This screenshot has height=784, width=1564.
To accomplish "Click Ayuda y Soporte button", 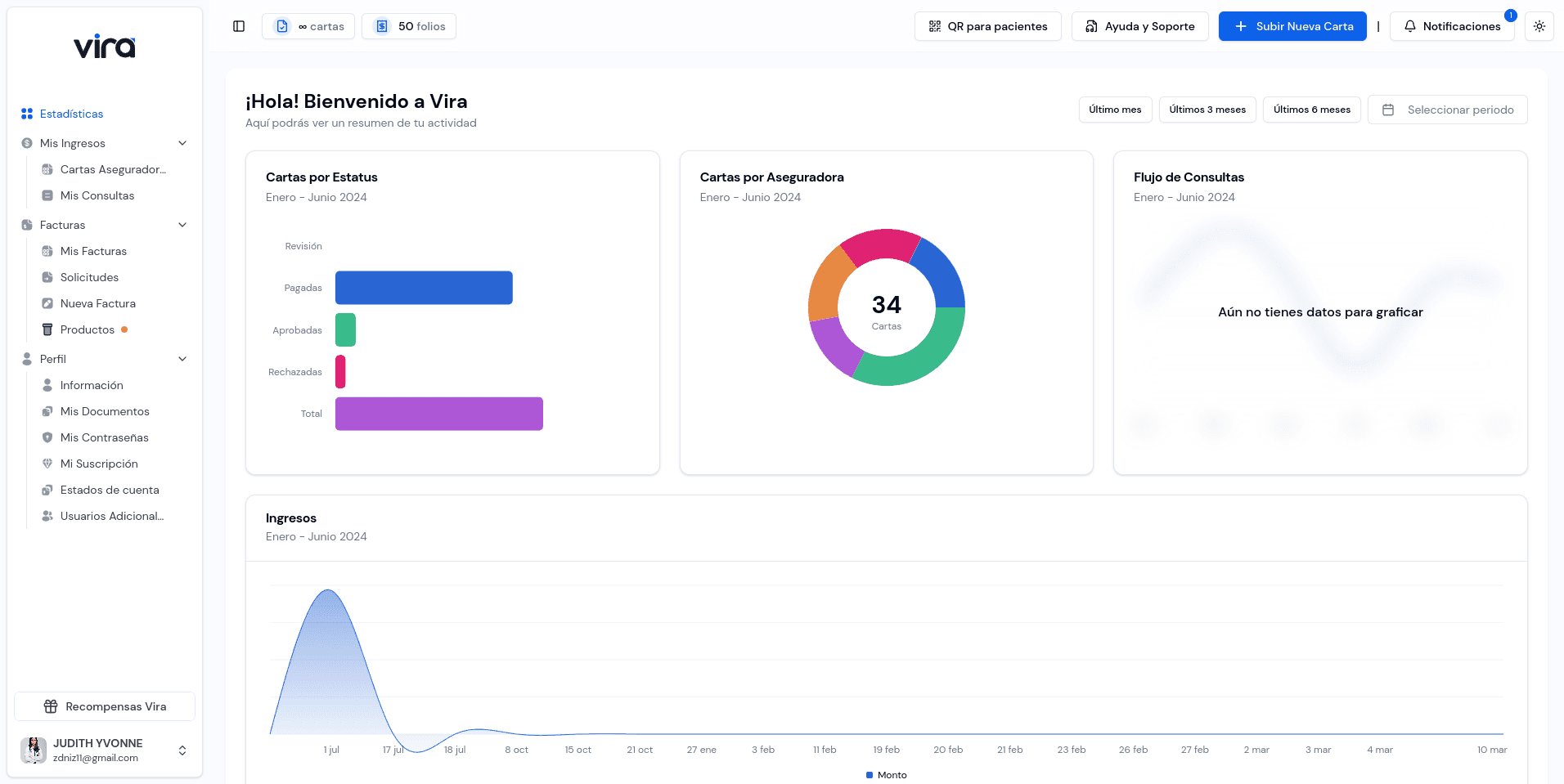I will (x=1140, y=26).
